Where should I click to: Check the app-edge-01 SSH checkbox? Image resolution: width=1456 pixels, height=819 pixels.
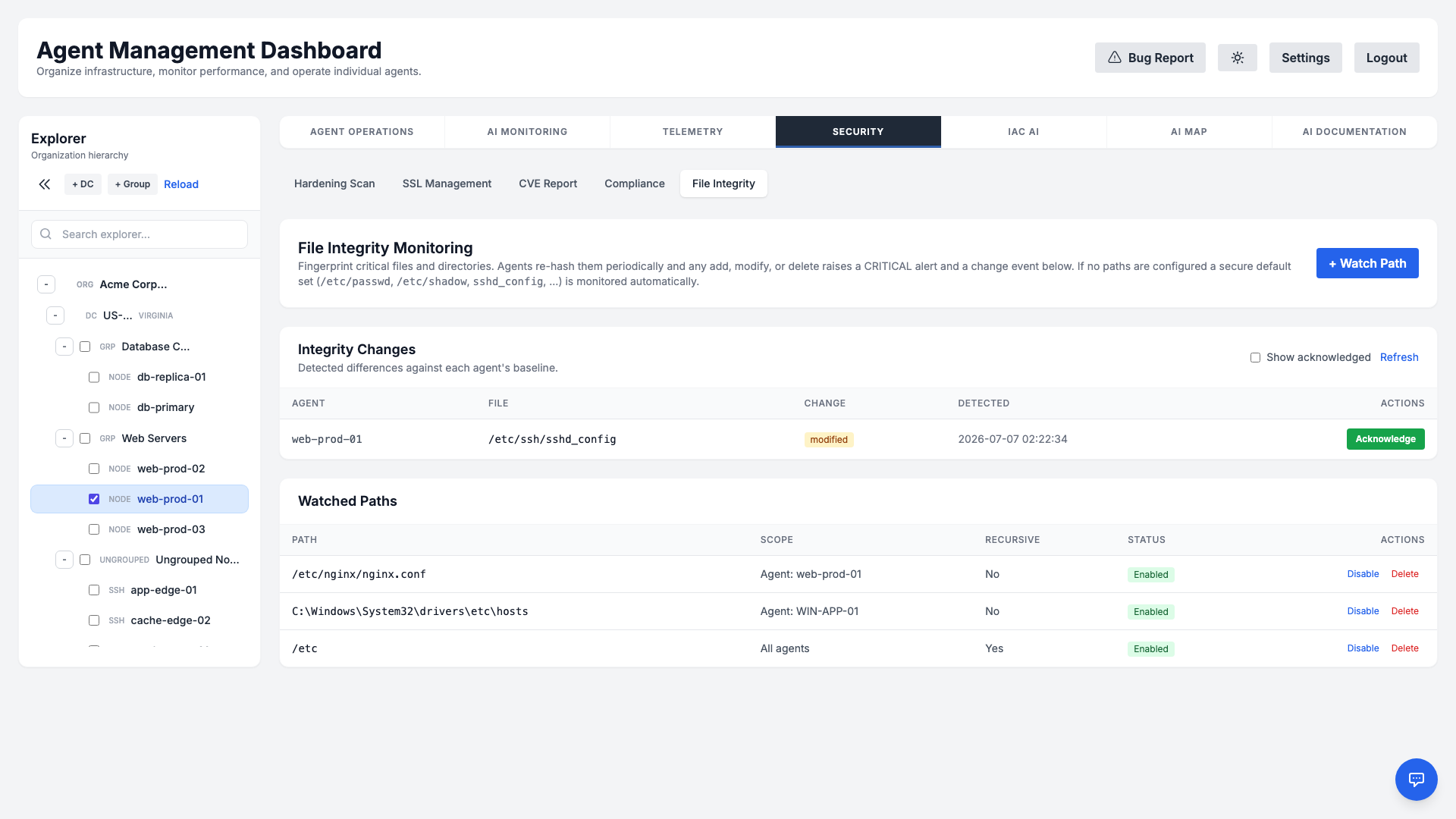[94, 590]
